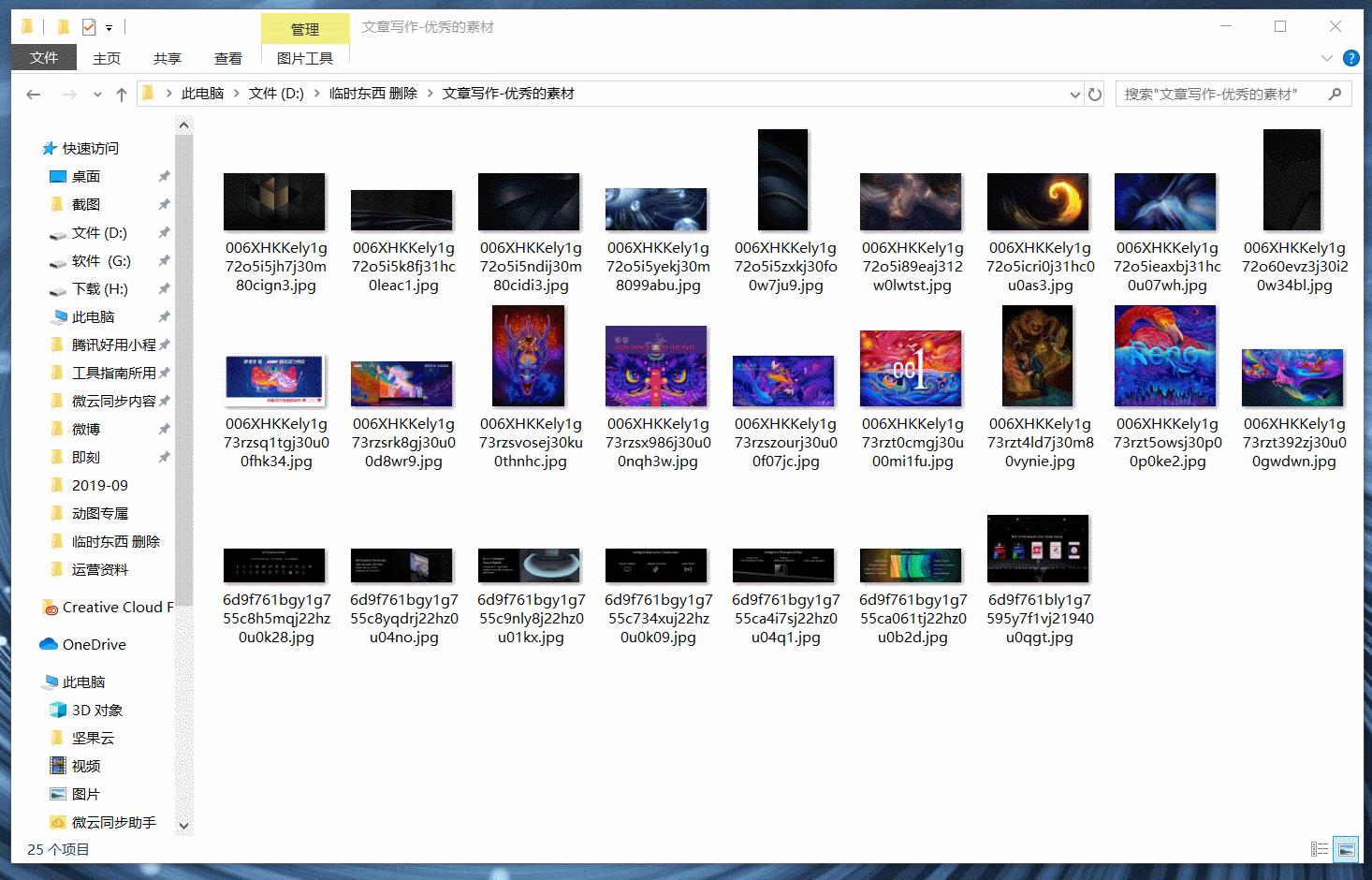Select the Reno flamingo image 0p0ke2.jpg

(1166, 356)
